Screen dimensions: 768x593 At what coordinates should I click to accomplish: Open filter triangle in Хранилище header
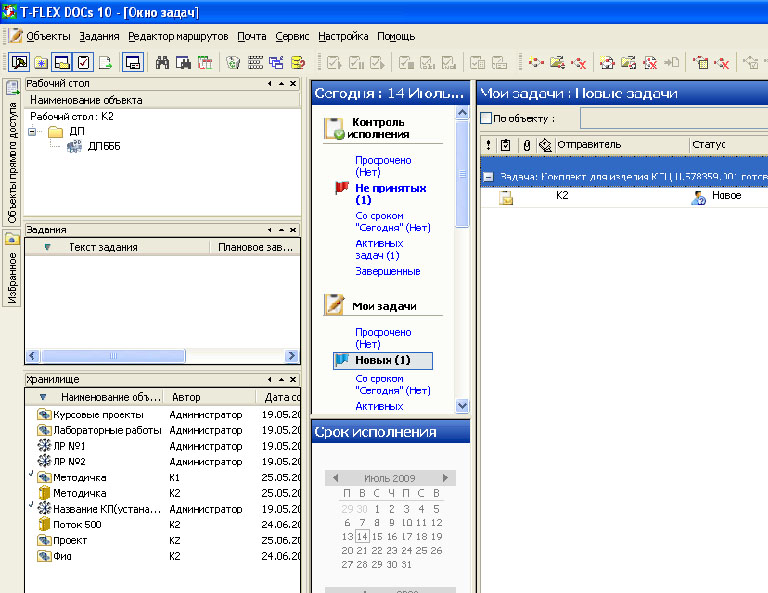pyautogui.click(x=43, y=397)
